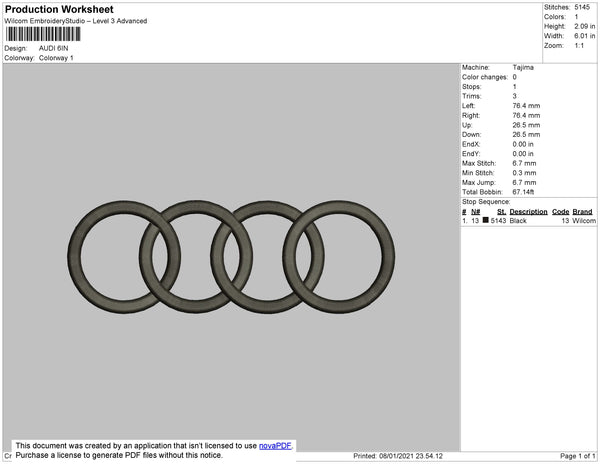600x464 pixels.
Task: Click the 'Stop Sequence:' label
Action: (486, 202)
